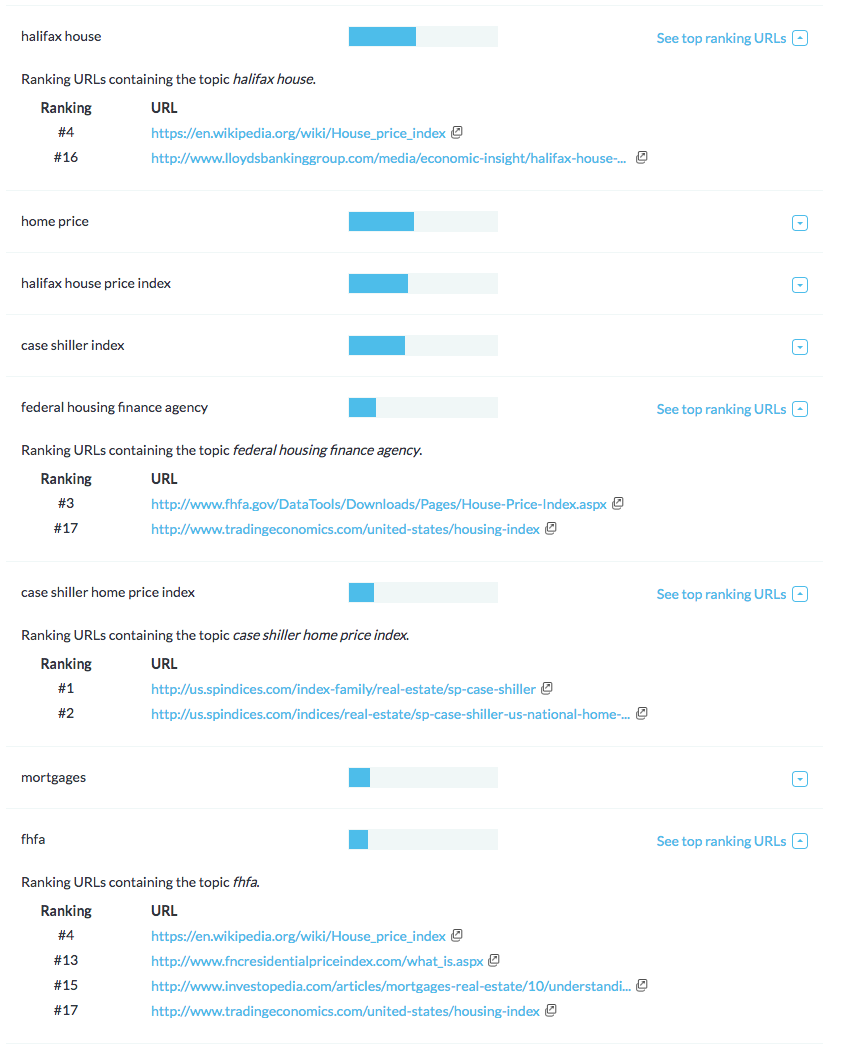Click the case shiller home price index bar
845x1055 pixels.
pos(422,593)
